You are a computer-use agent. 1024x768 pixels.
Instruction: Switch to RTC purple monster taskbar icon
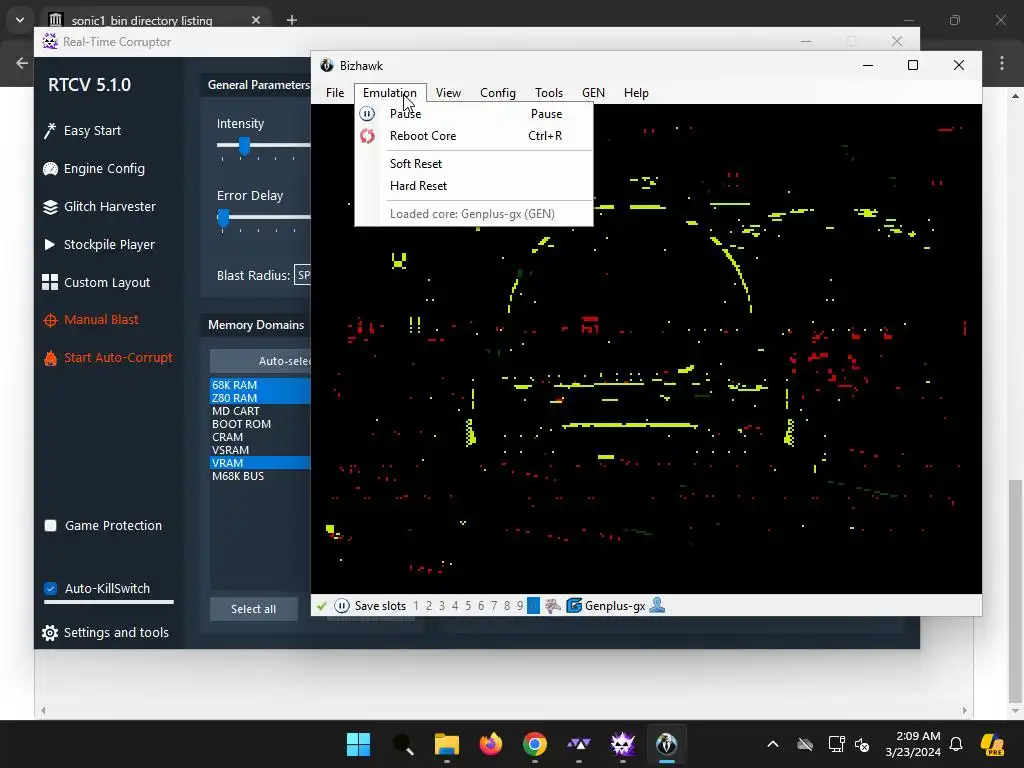point(622,744)
